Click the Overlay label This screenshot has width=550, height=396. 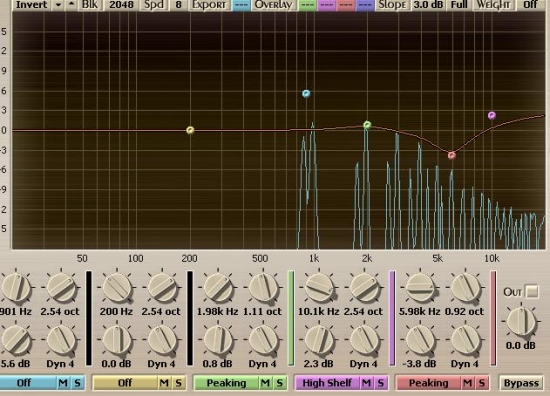click(273, 5)
